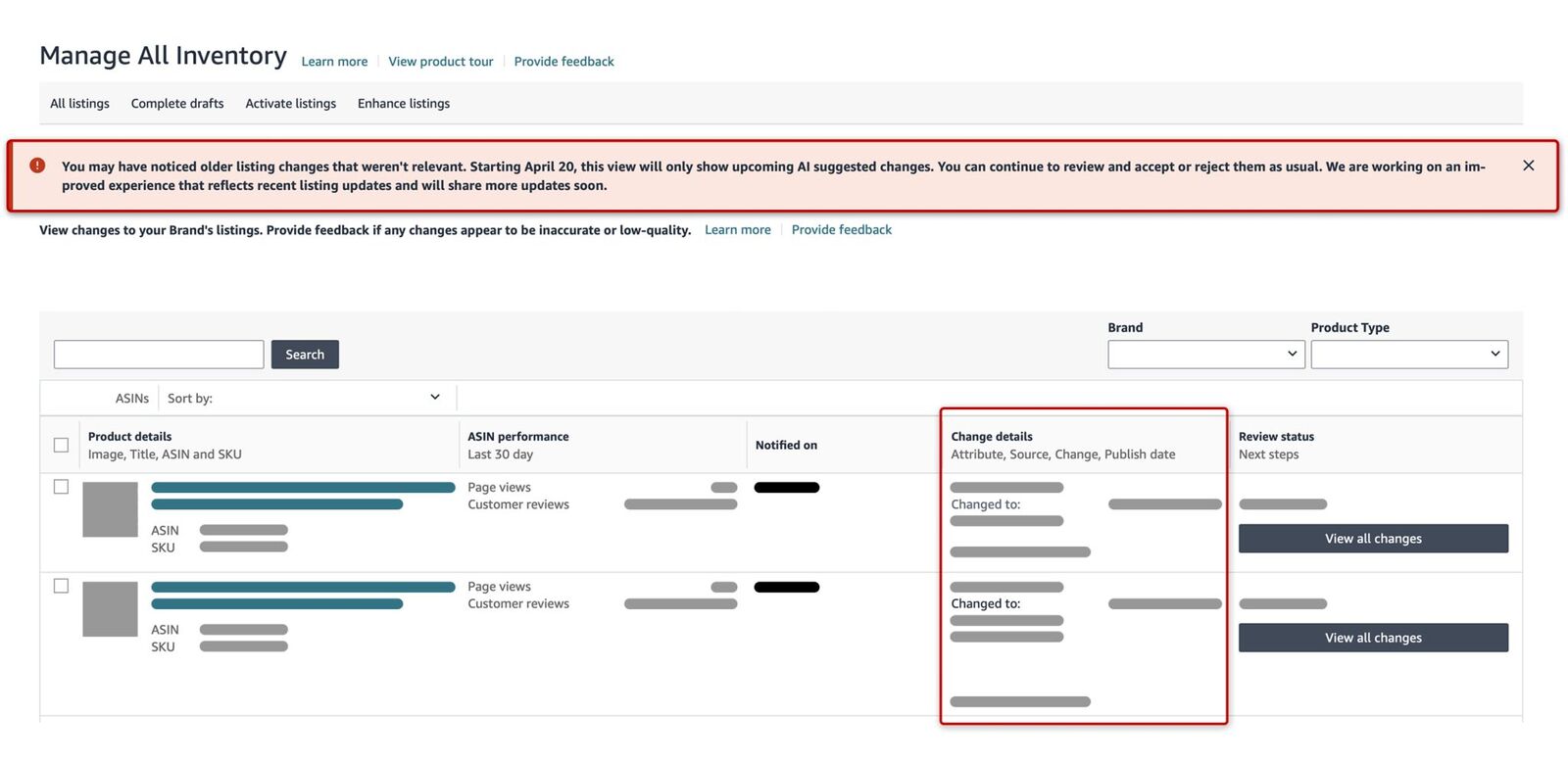Click View all changes for second product
This screenshot has height=763, width=1568.
[1372, 638]
